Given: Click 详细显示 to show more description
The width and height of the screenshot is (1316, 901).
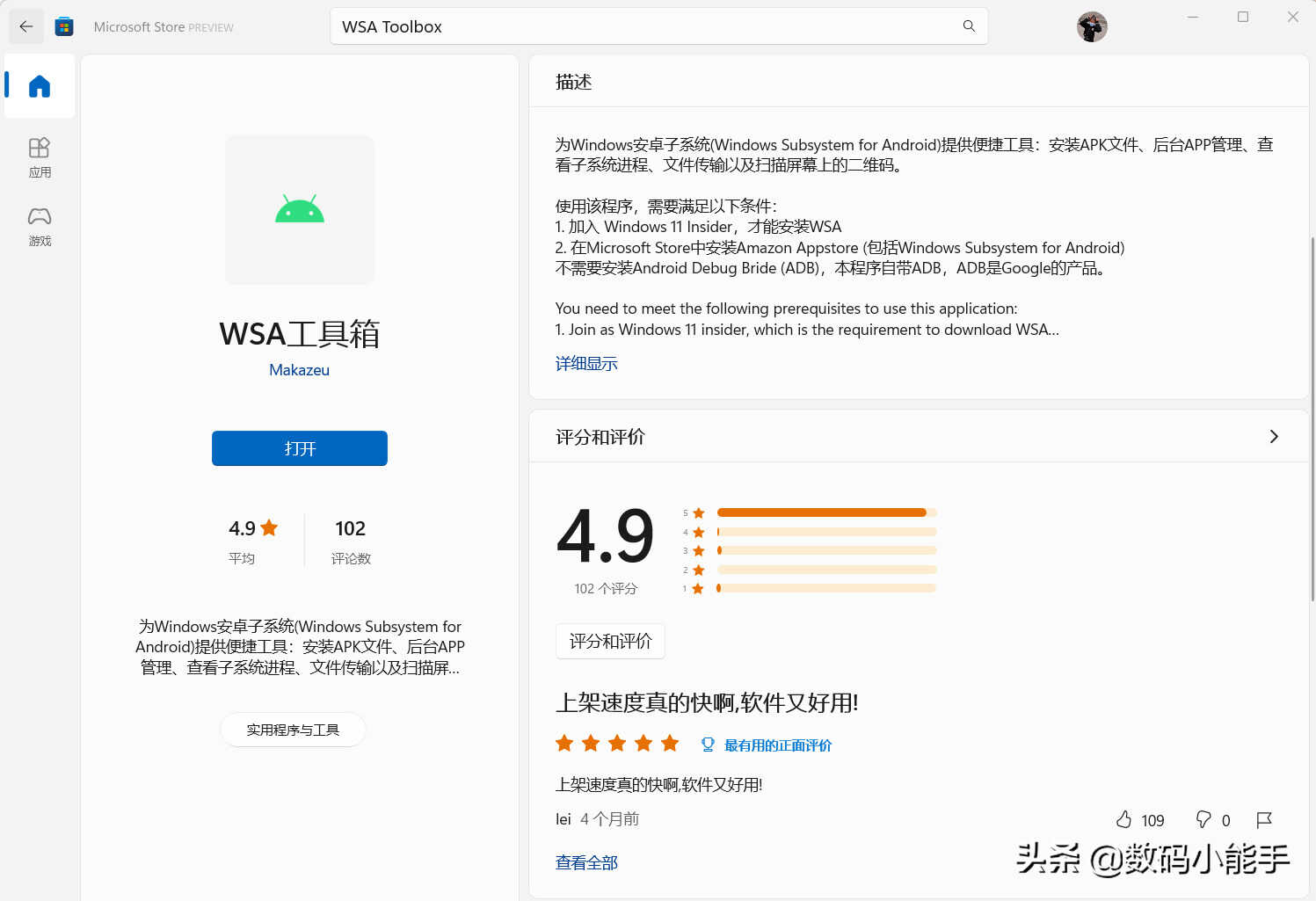Looking at the screenshot, I should (x=586, y=364).
